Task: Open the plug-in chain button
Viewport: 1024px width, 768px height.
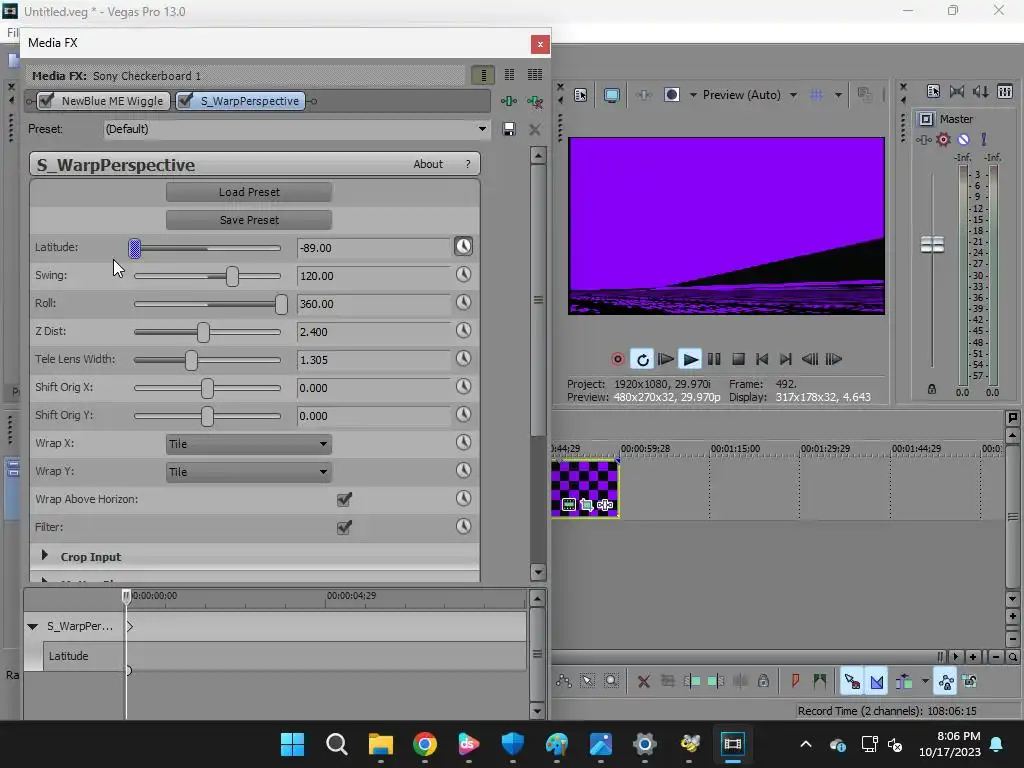Action: (x=509, y=101)
